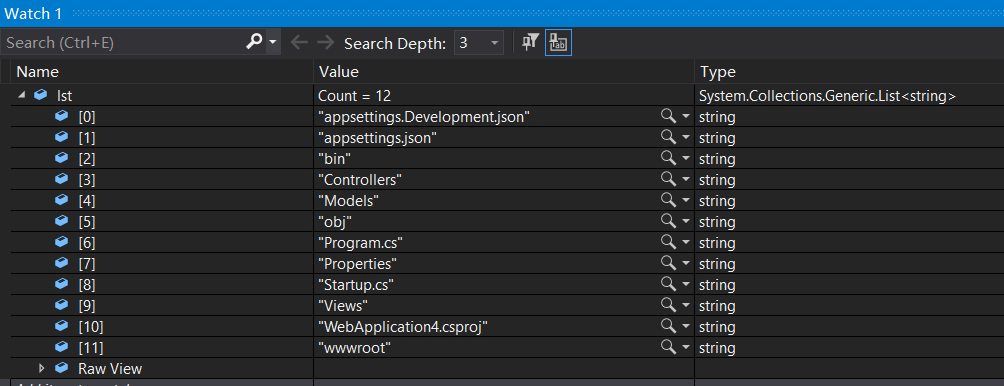Open the search options dropdown arrow
1004x386 pixels.
tap(273, 42)
